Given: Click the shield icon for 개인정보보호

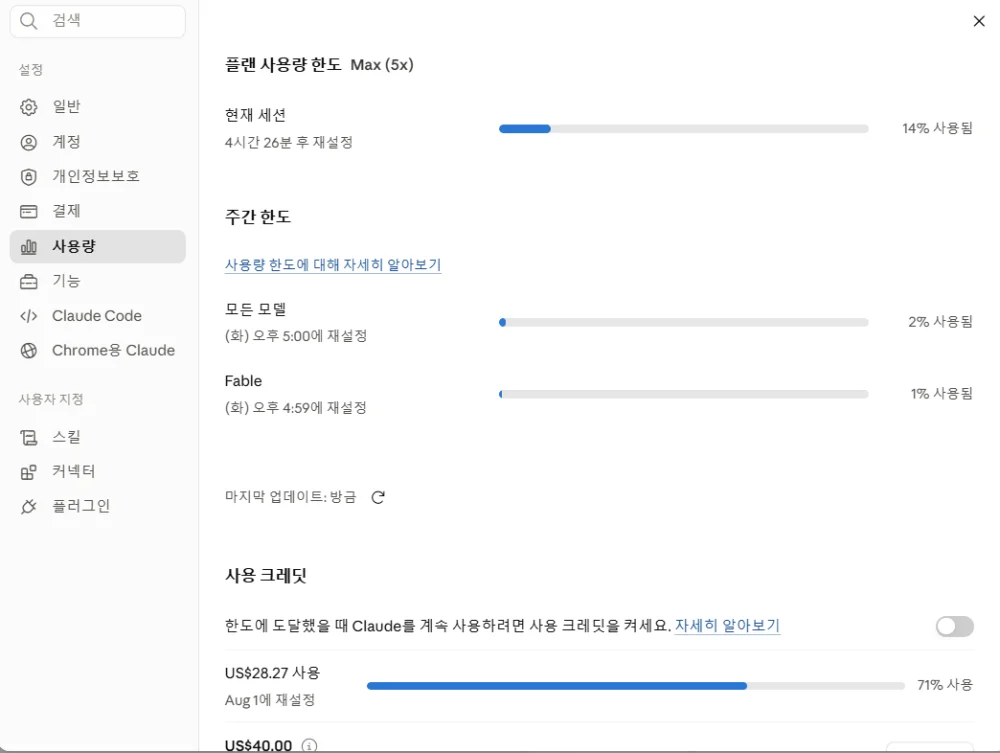Looking at the screenshot, I should tap(29, 177).
